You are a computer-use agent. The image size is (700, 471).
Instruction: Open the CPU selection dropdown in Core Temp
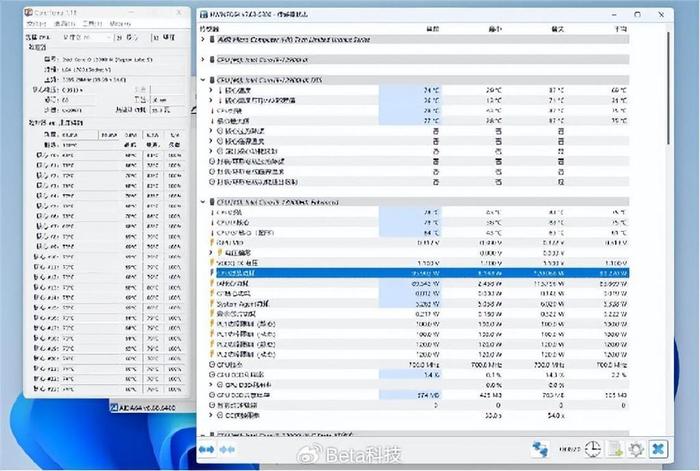coord(86,37)
